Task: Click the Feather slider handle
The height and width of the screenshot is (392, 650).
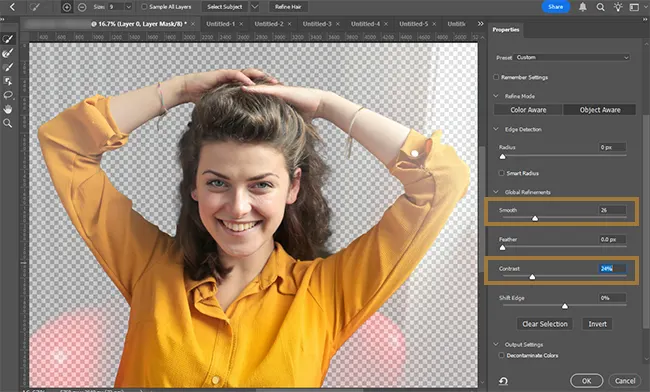Action: pyautogui.click(x=502, y=248)
